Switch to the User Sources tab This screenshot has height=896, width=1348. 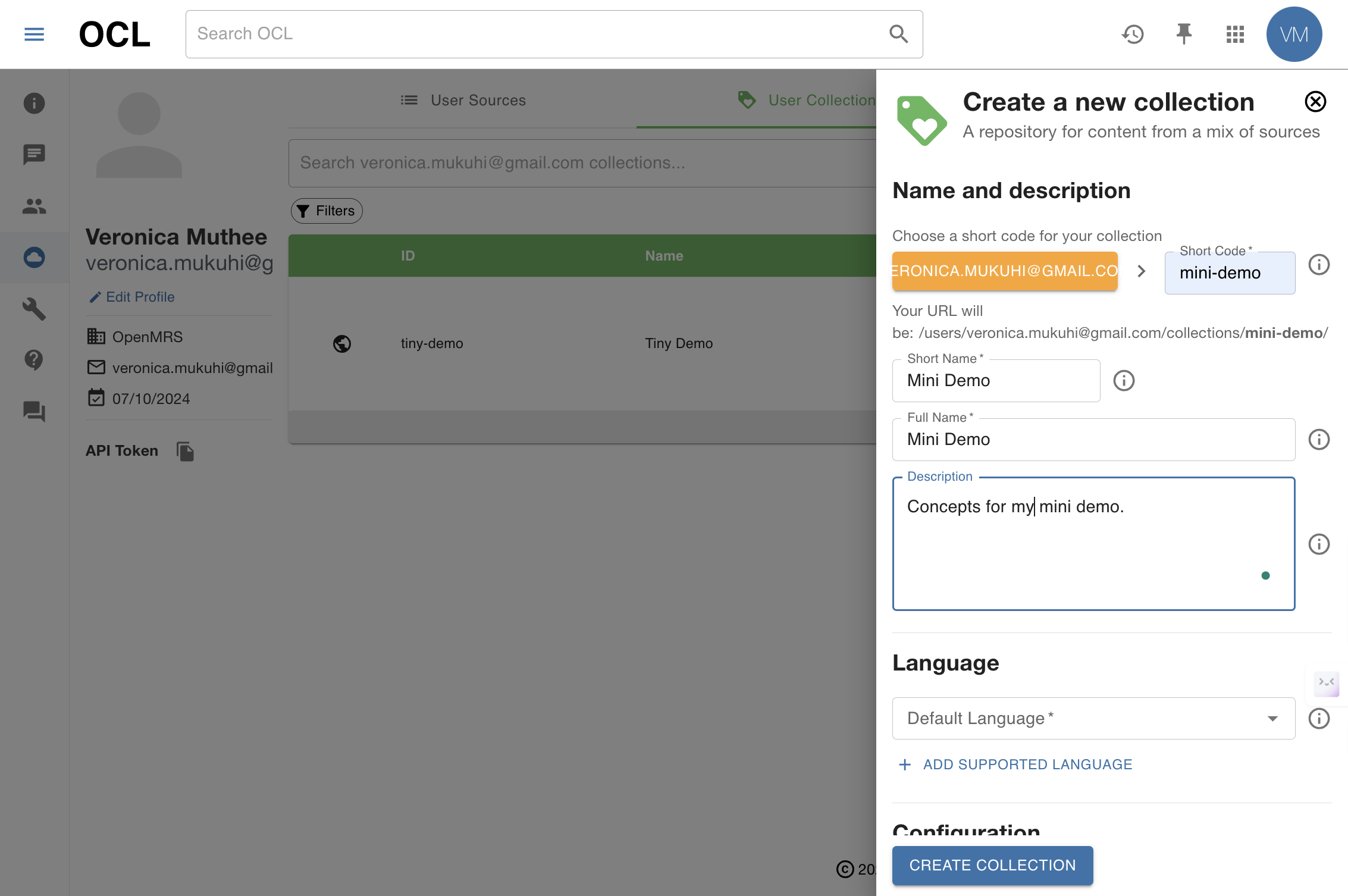(x=463, y=100)
